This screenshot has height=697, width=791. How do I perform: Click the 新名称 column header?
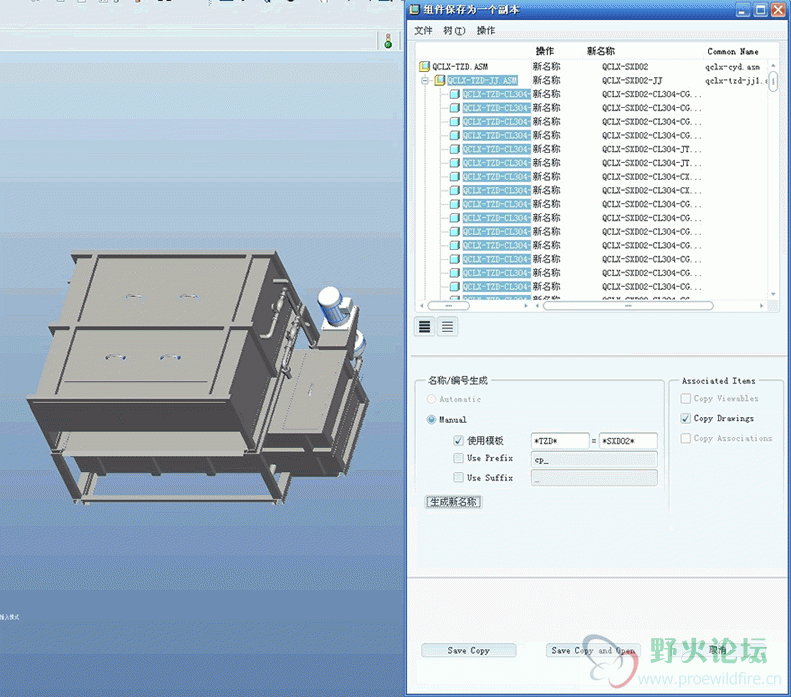point(600,51)
